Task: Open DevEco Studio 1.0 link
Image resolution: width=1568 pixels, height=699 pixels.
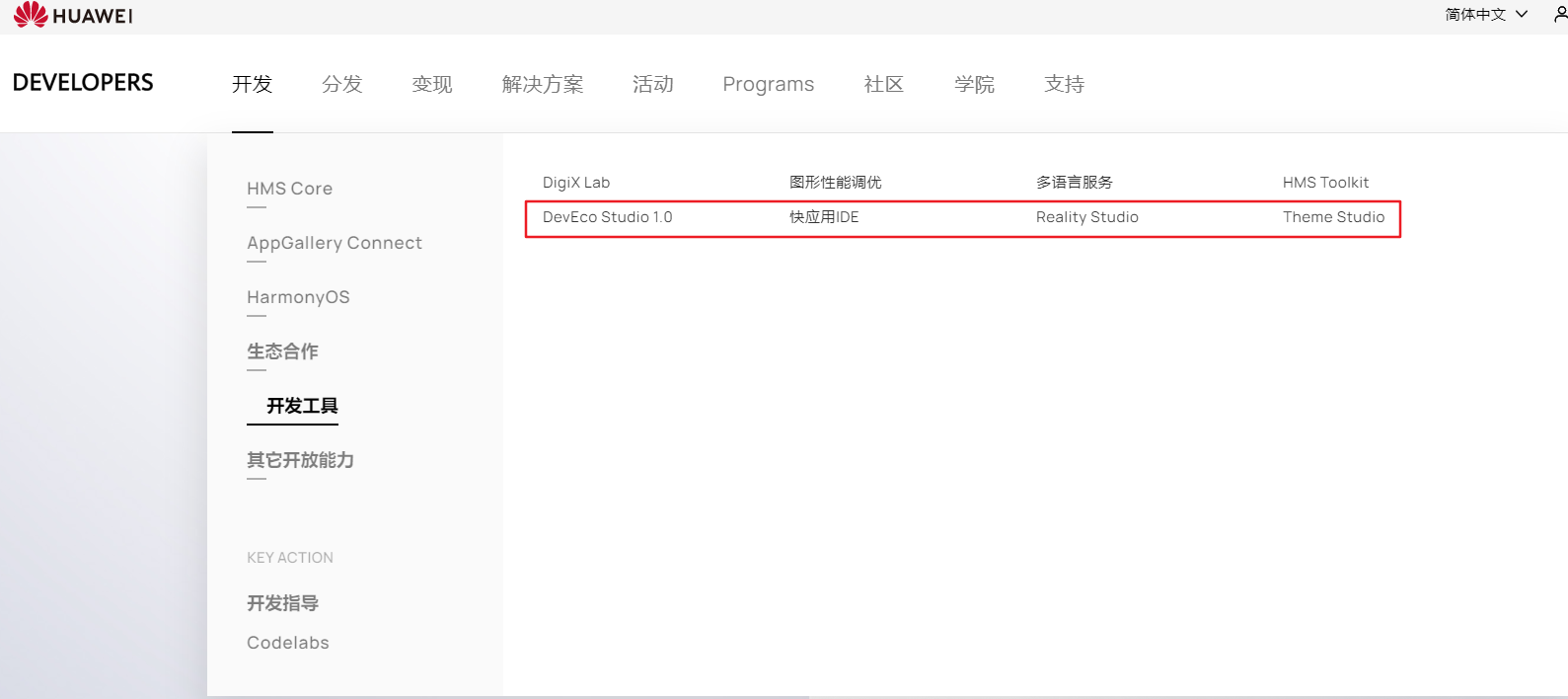Action: (608, 217)
